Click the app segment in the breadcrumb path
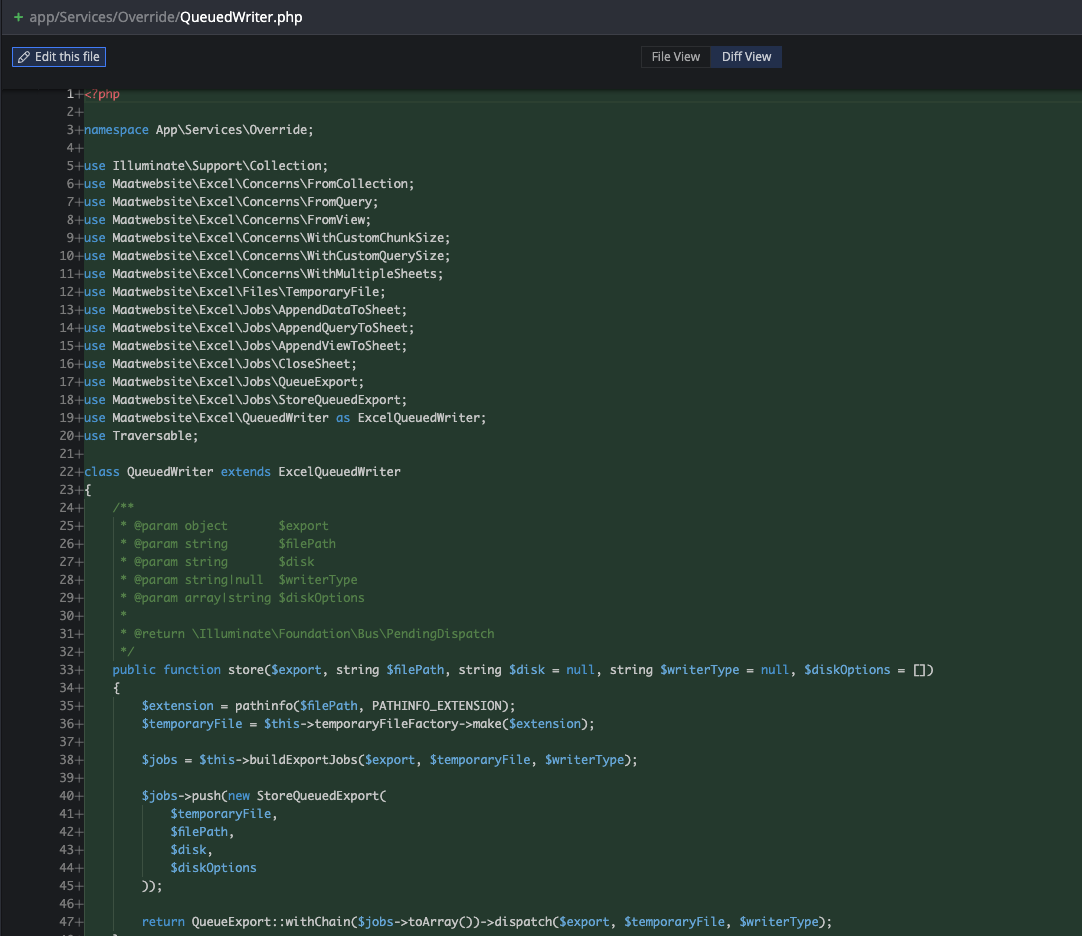Screen dimensions: 1082x936 pyautogui.click(x=38, y=16)
